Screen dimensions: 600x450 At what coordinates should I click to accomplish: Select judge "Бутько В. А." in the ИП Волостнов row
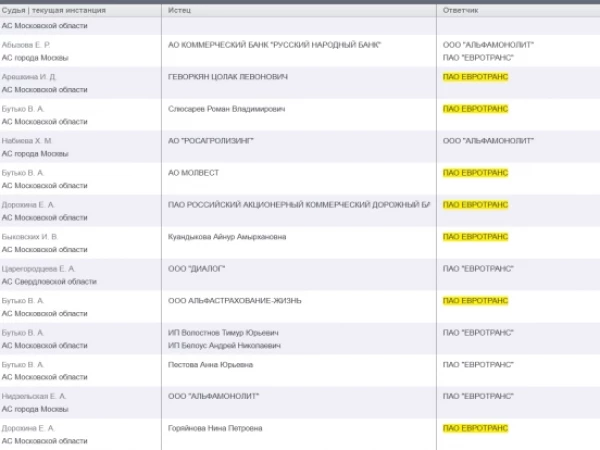[x=23, y=333]
